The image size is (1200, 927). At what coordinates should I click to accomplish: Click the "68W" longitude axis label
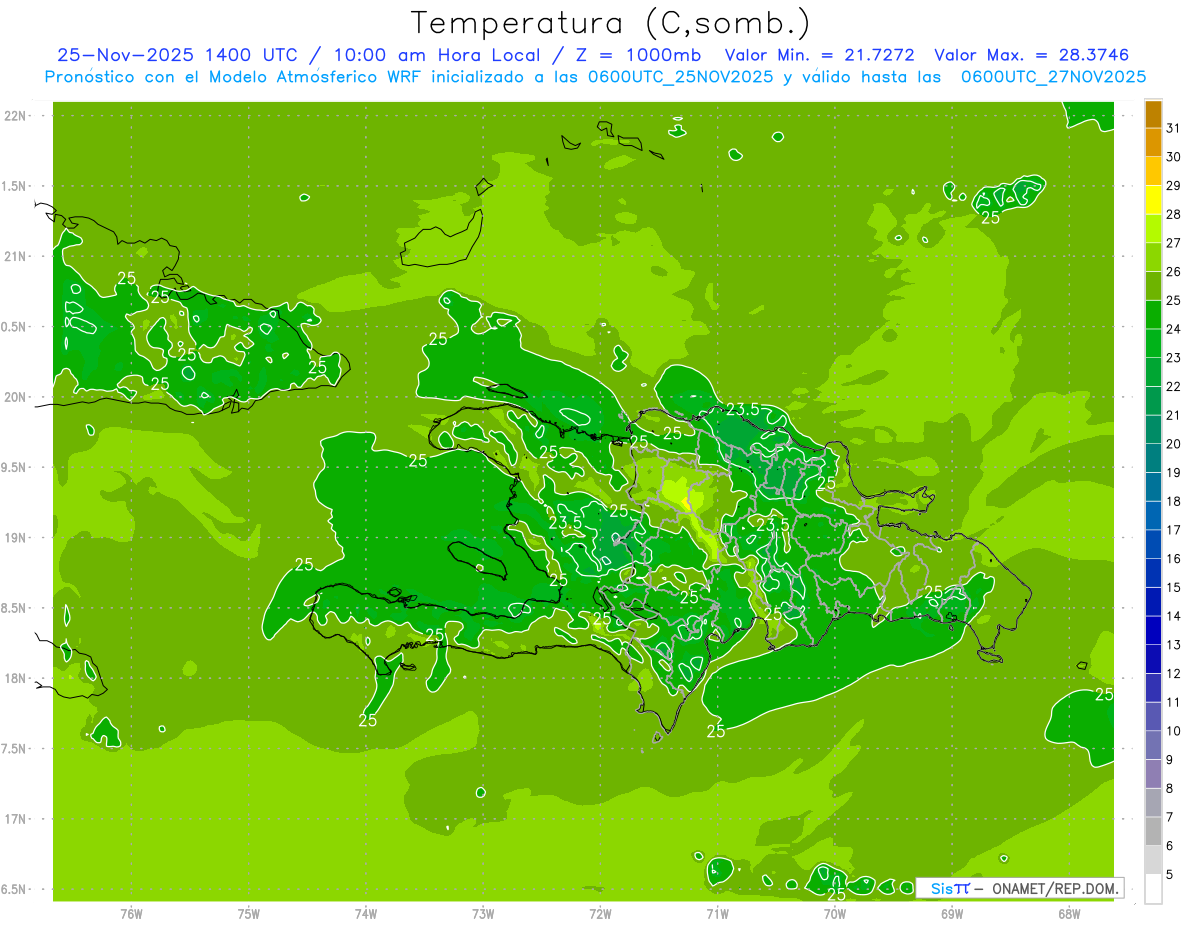1069,914
